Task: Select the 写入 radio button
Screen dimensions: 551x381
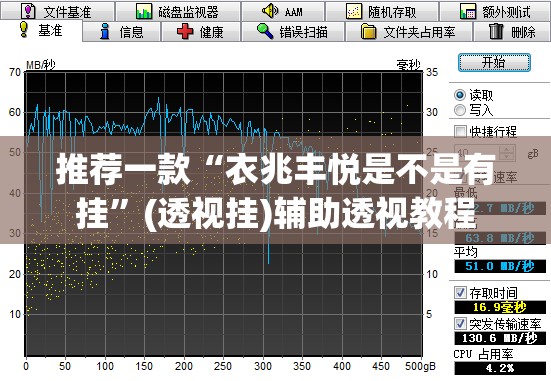Action: pyautogui.click(x=460, y=110)
